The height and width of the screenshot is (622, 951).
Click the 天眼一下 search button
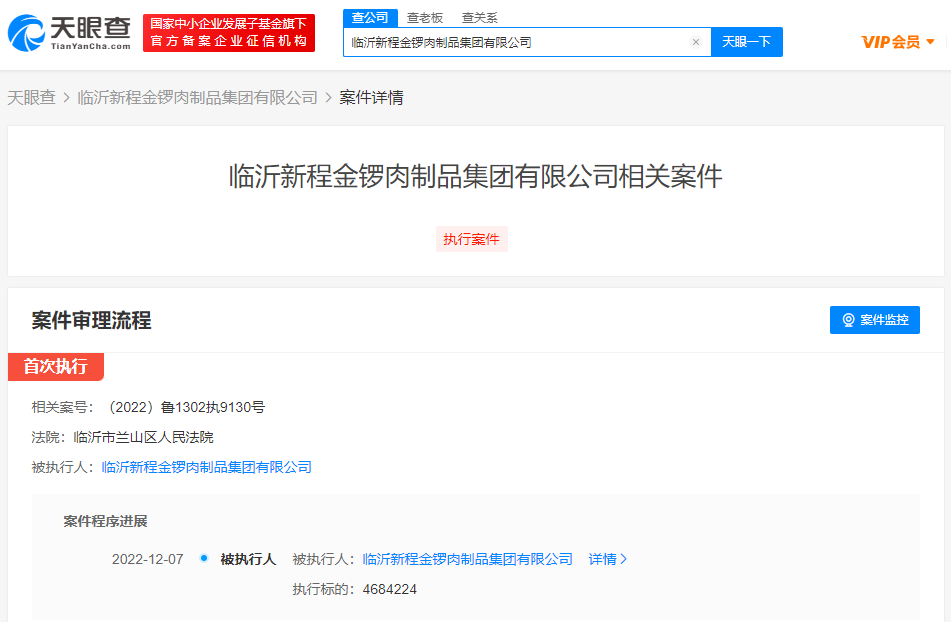[x=747, y=42]
